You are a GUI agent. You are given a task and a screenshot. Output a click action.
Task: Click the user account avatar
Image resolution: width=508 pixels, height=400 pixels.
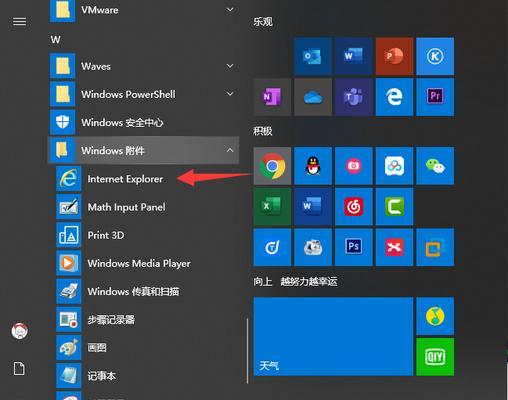[19, 331]
